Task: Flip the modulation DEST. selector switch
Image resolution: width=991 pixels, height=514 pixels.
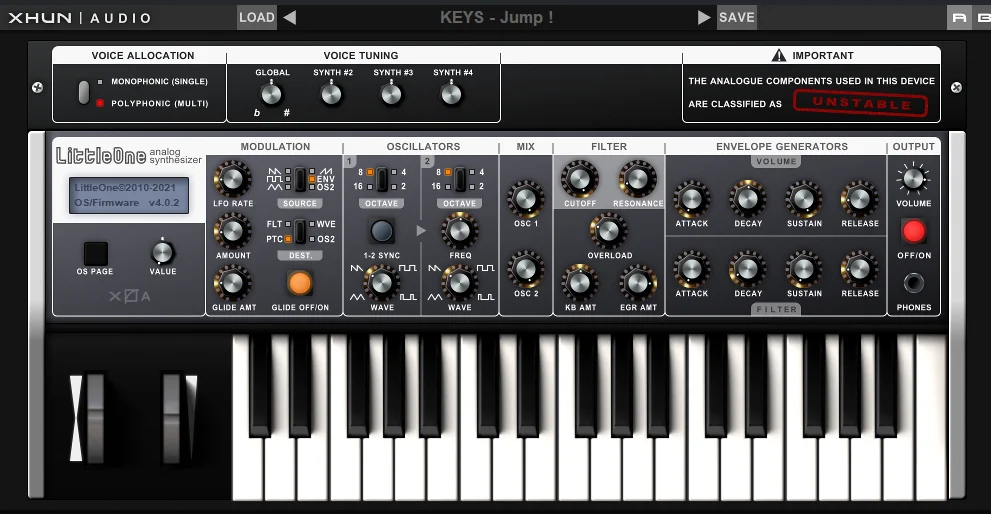Action: coord(300,231)
